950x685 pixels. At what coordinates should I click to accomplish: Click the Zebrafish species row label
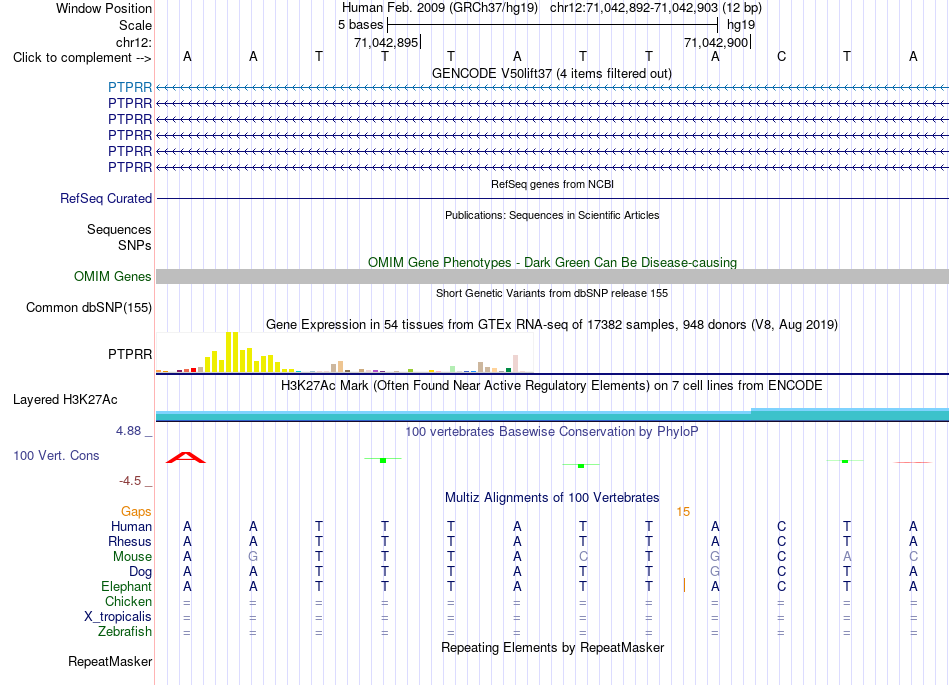click(x=125, y=632)
